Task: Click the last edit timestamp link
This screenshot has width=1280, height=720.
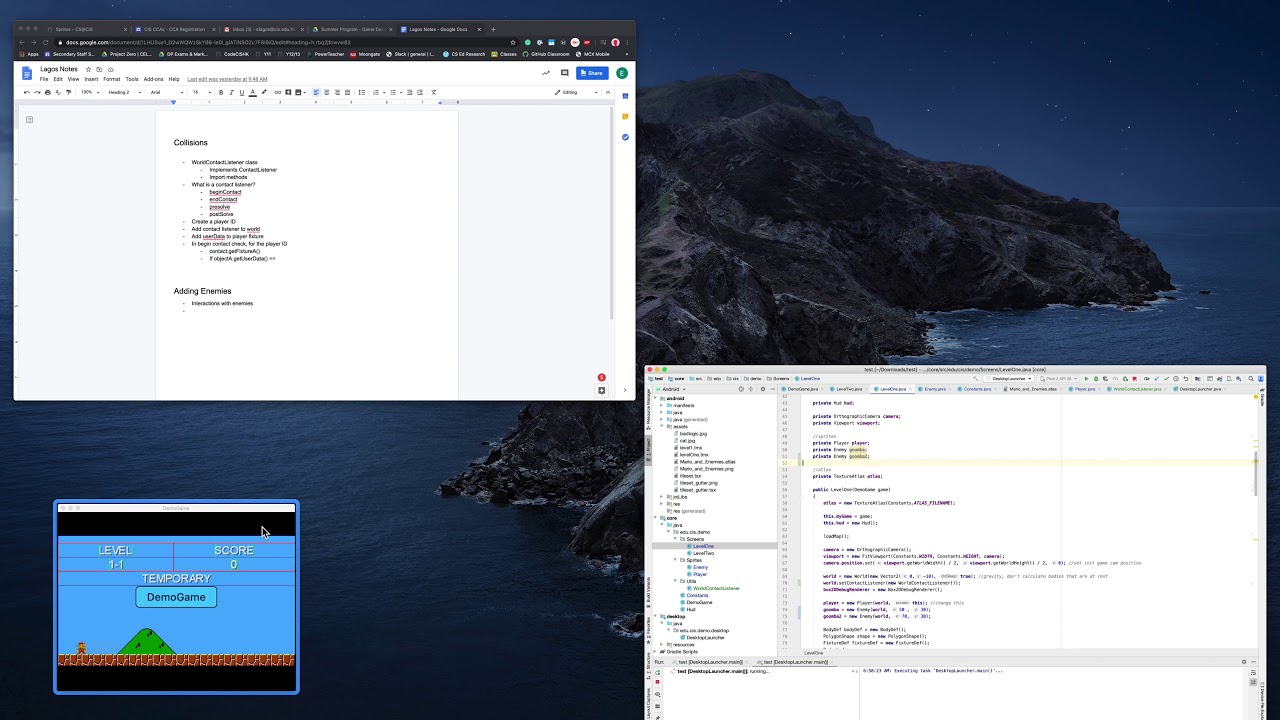Action: pyautogui.click(x=227, y=79)
